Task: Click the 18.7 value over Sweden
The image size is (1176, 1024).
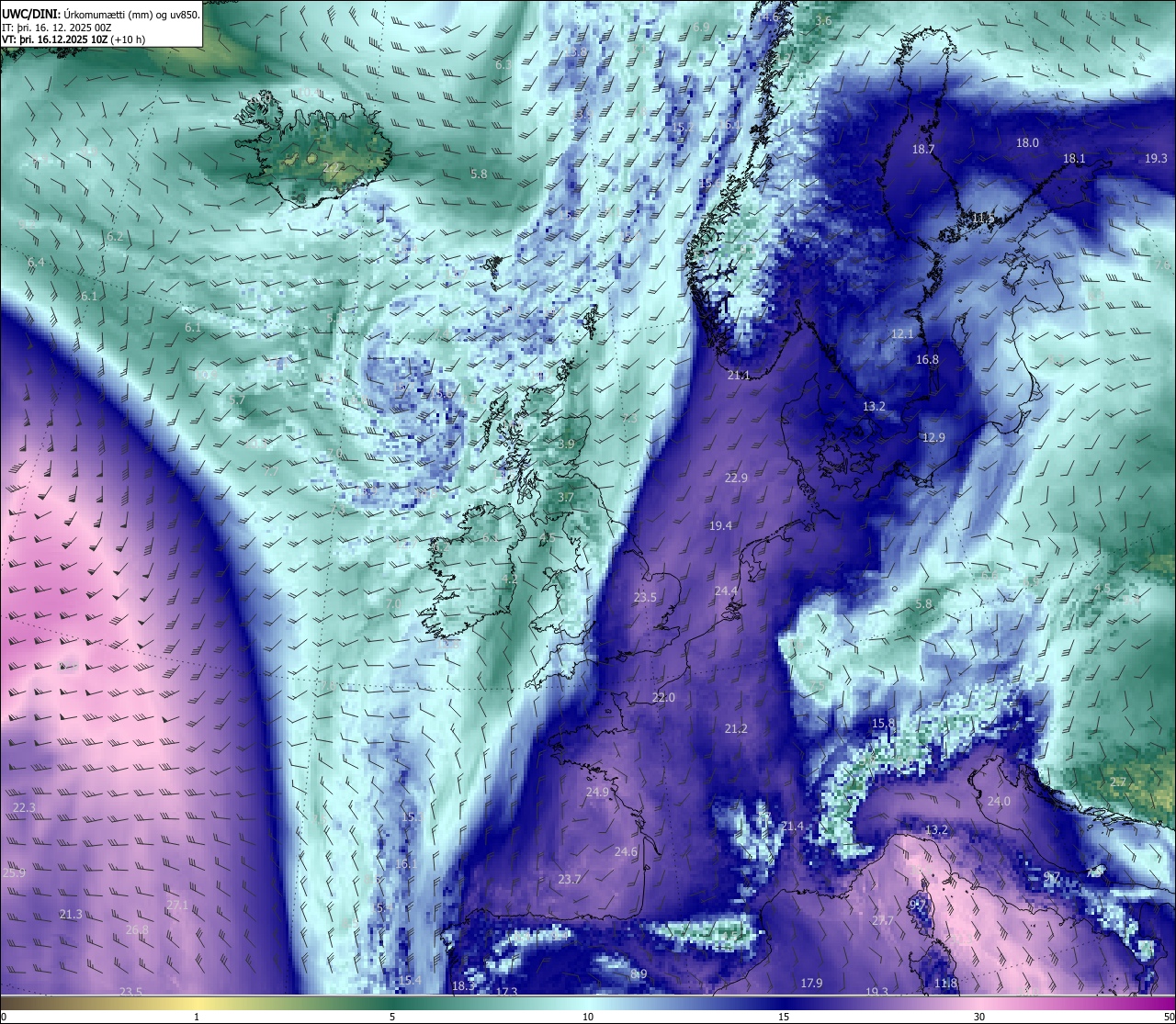Action: pos(923,149)
